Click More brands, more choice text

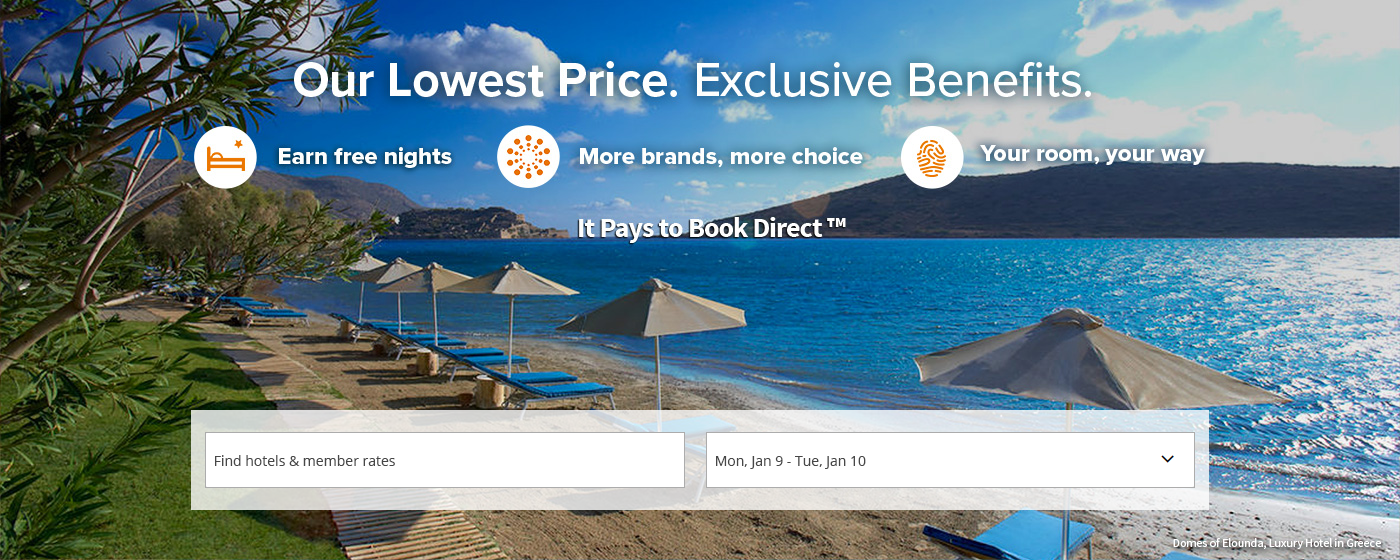click(x=721, y=157)
